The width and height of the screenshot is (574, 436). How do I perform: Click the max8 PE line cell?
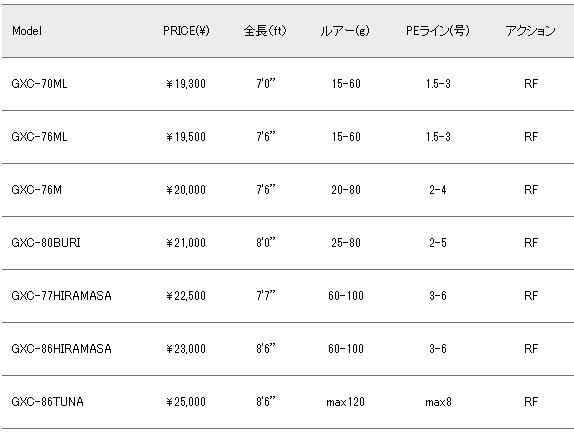pos(438,402)
